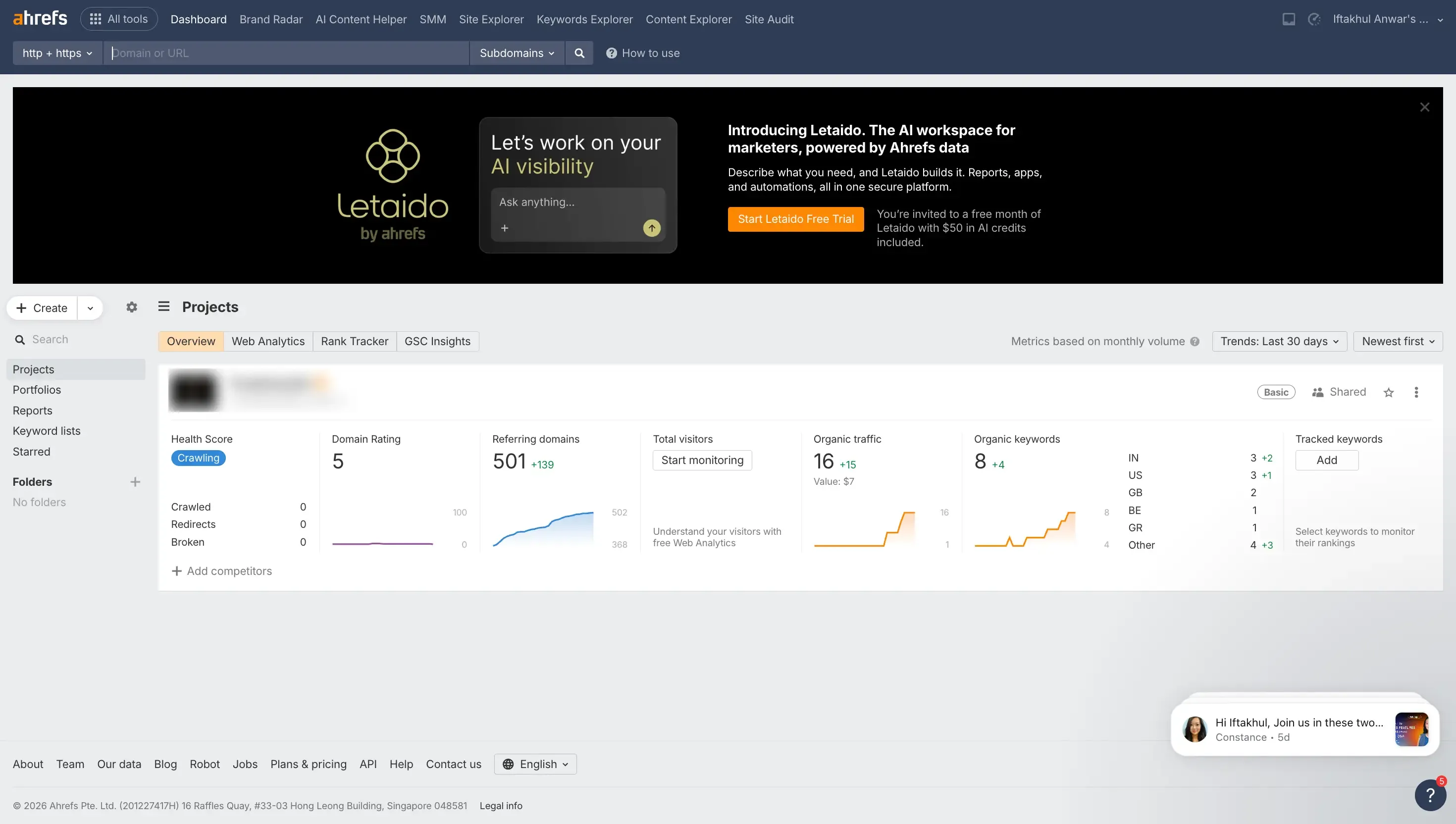Viewport: 1456px width, 824px height.
Task: Open the help question mark bubble
Action: point(1430,795)
